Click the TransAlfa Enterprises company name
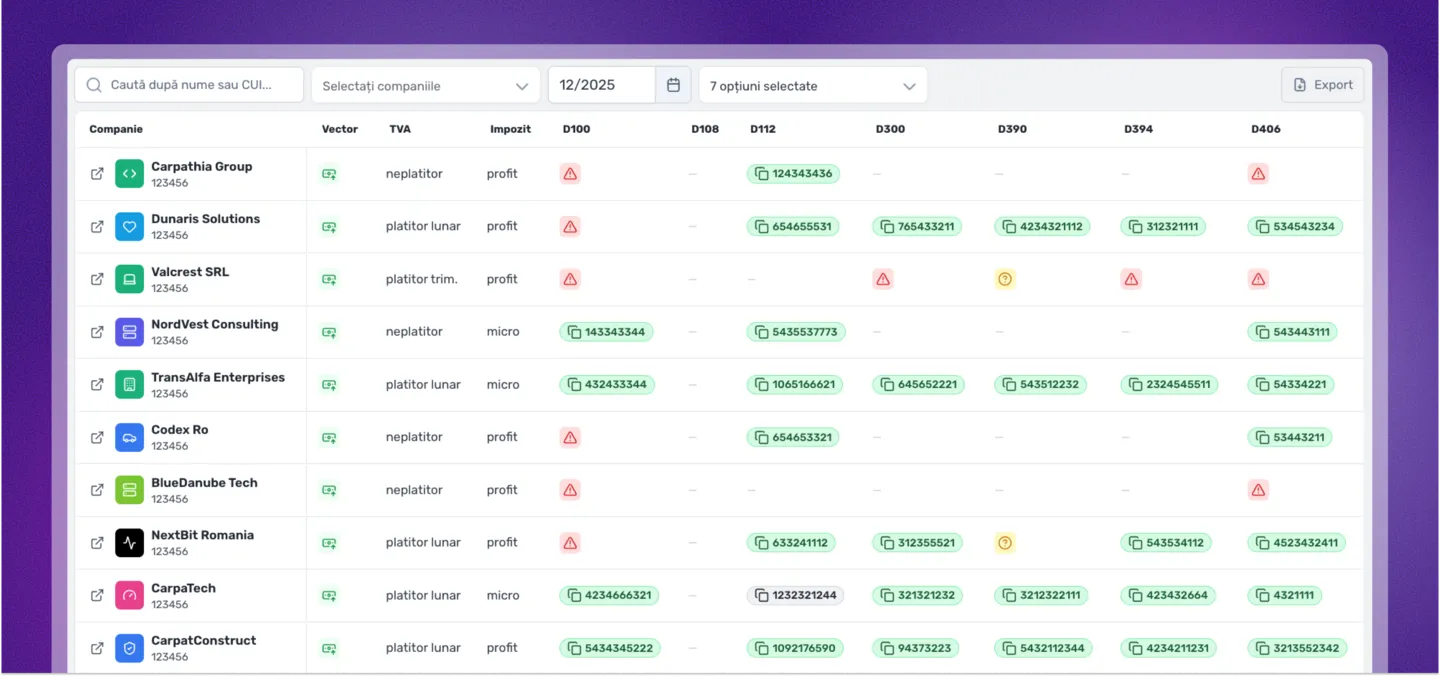The width and height of the screenshot is (1440, 676). [x=218, y=377]
